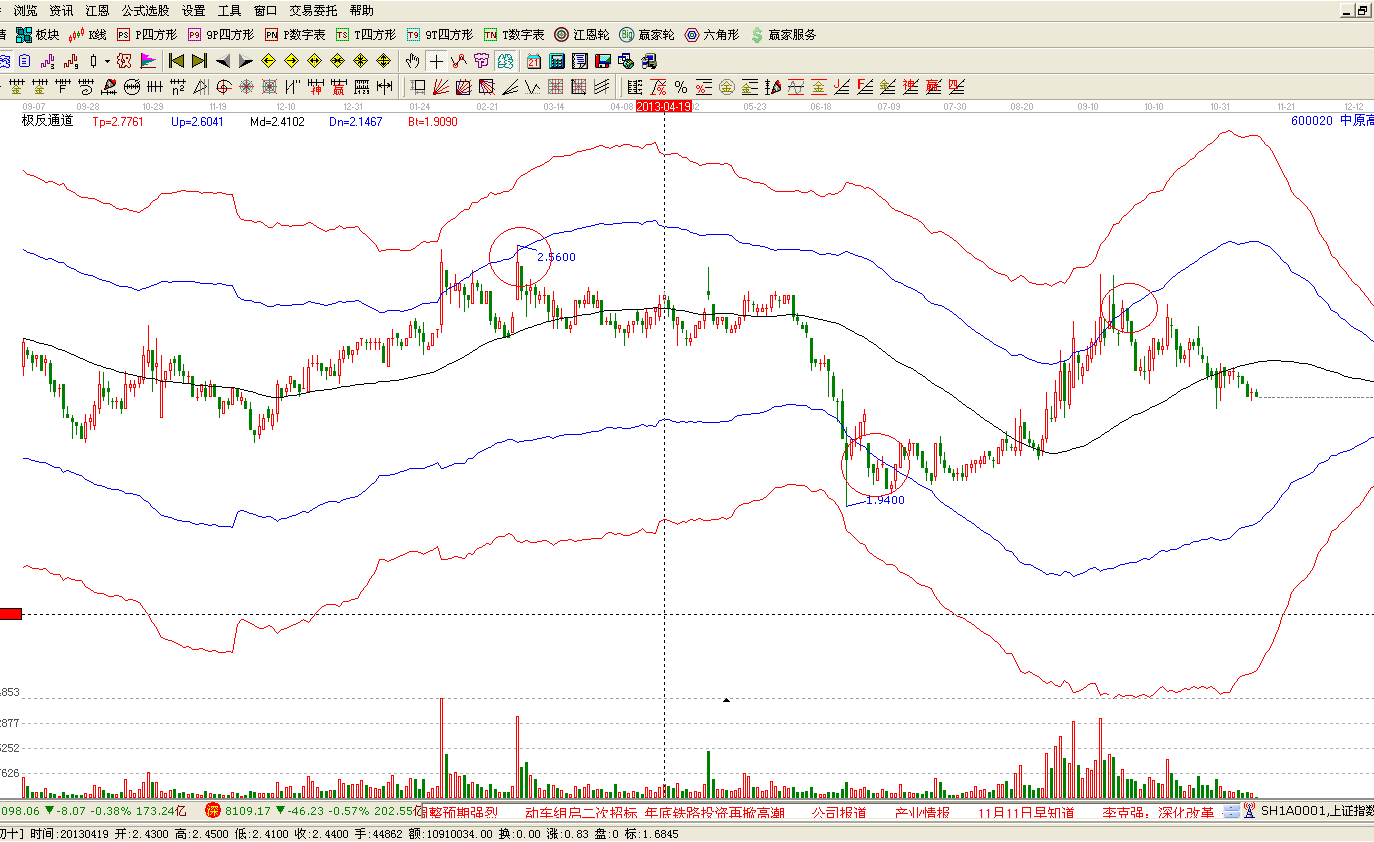This screenshot has width=1374, height=842.
Task: Open the 公司报道 news link
Action: pos(838,812)
